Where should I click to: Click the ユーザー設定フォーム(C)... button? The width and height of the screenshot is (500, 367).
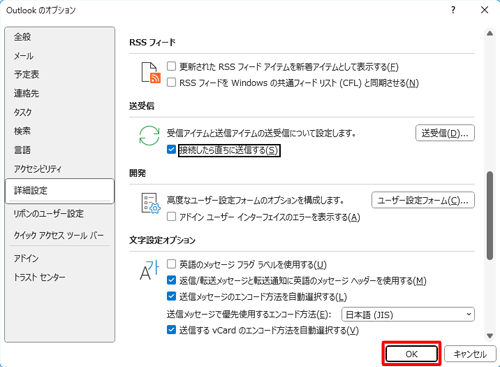pos(423,200)
